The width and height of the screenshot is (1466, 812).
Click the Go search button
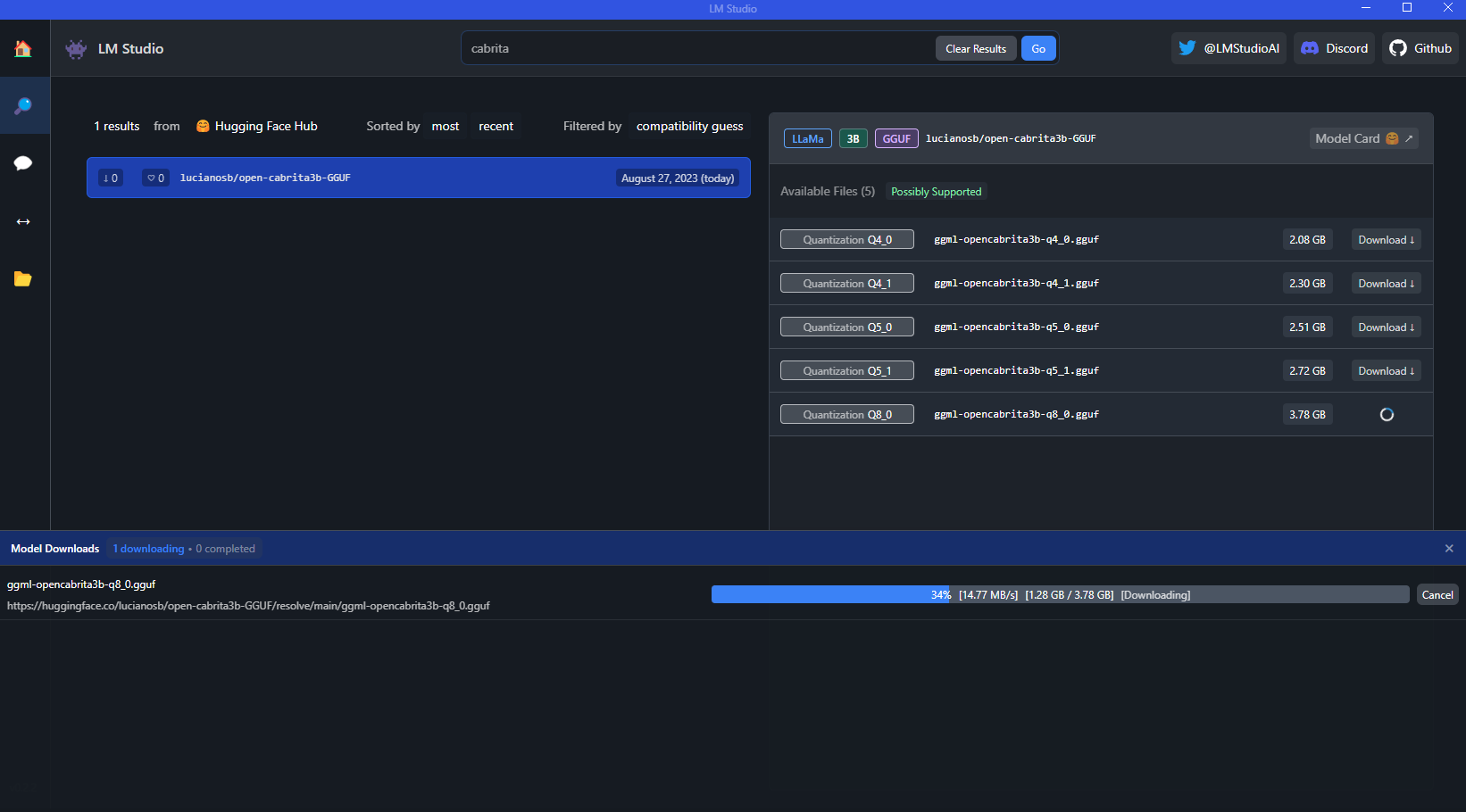pos(1038,49)
